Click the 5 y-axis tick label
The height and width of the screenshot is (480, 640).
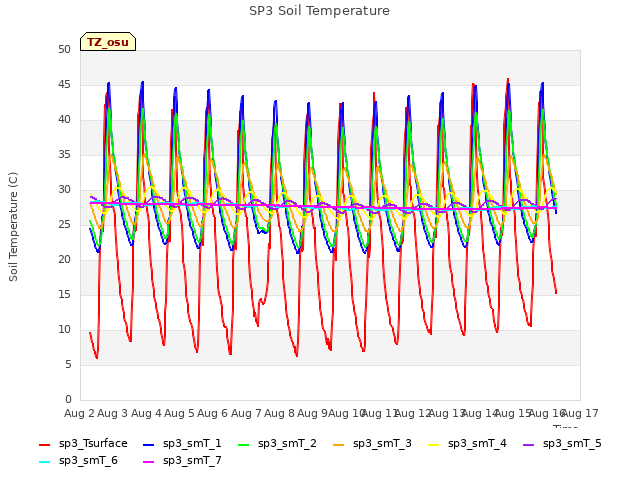(68, 364)
